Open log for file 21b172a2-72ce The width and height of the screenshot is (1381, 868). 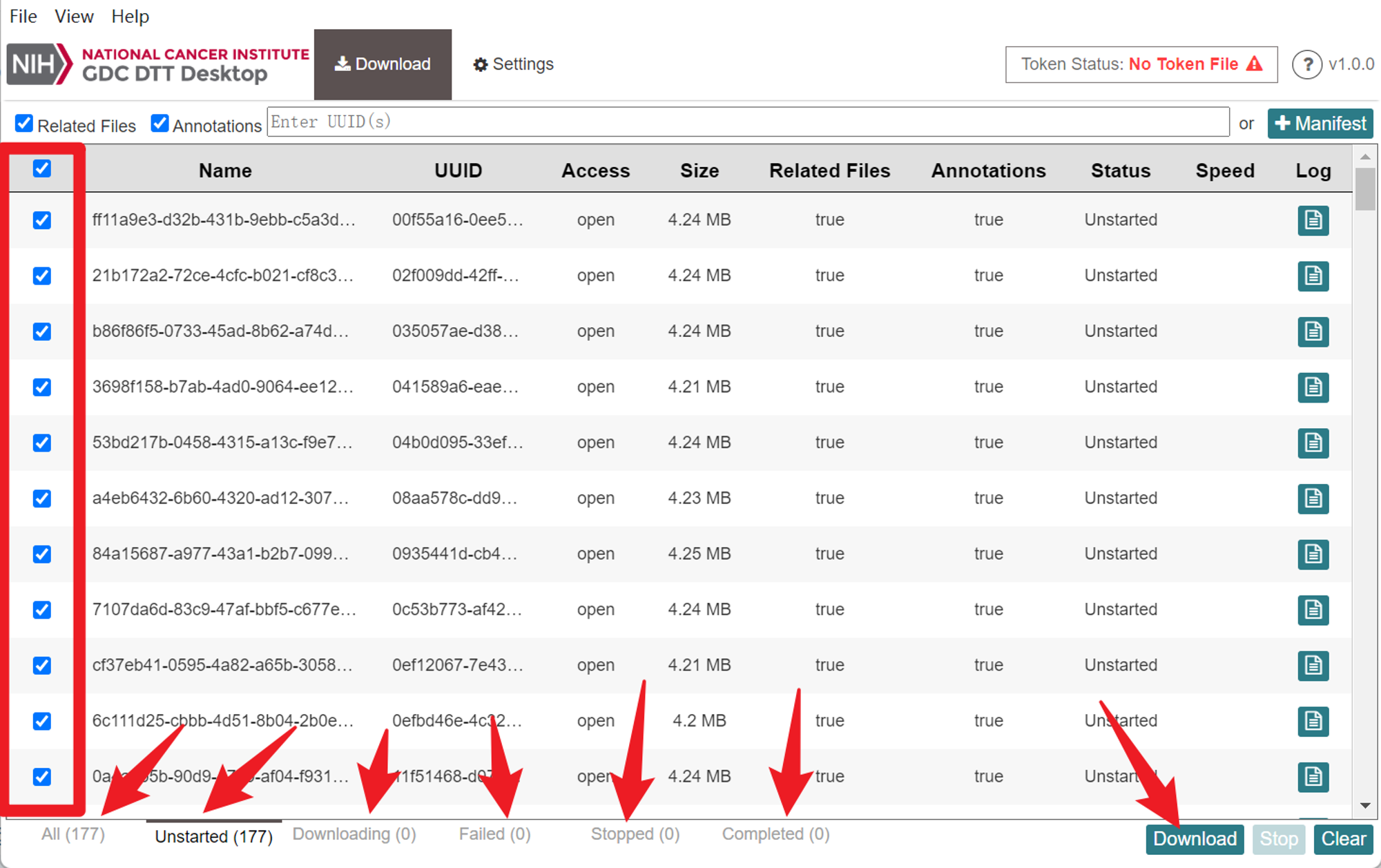[x=1313, y=276]
